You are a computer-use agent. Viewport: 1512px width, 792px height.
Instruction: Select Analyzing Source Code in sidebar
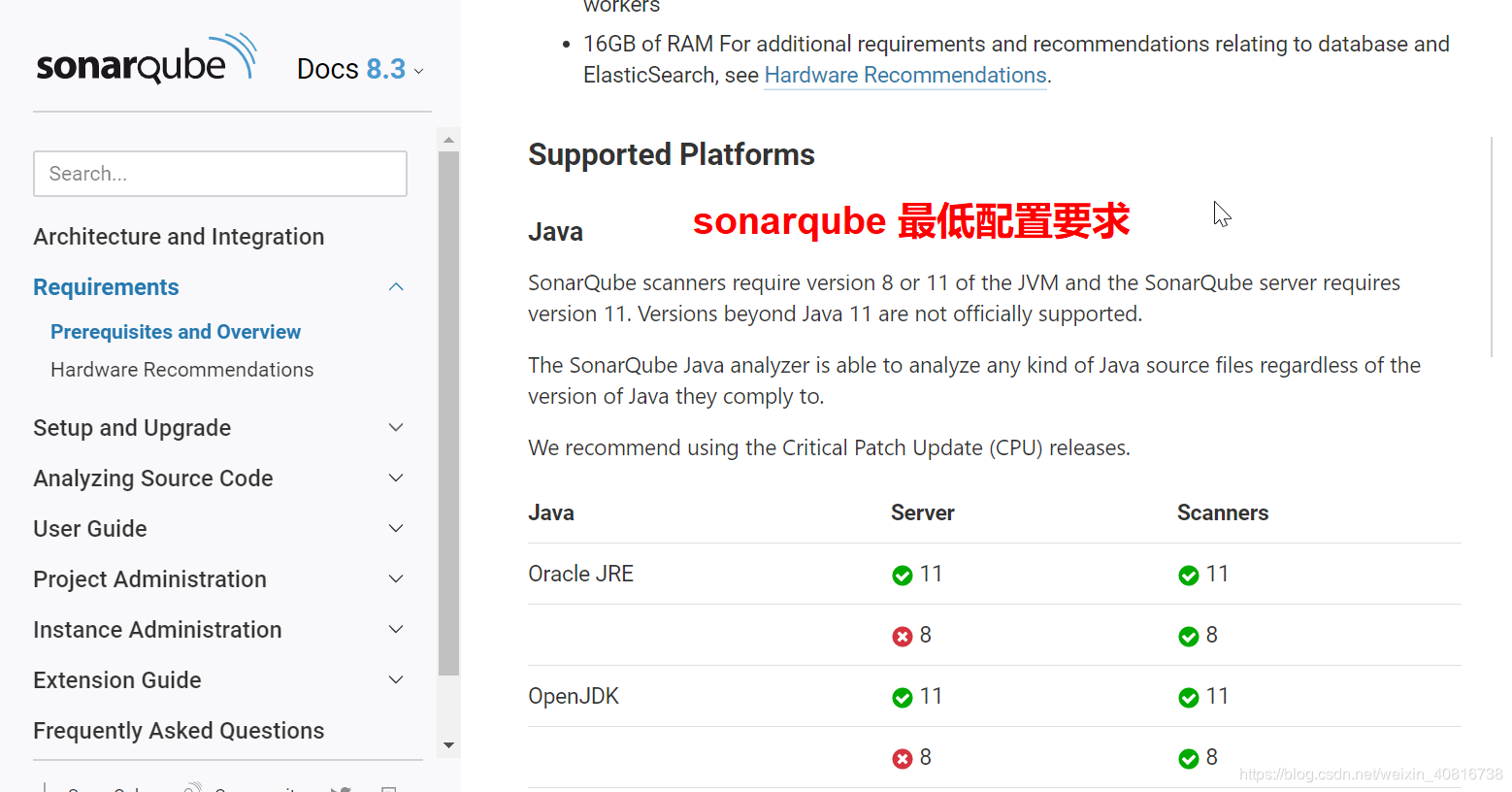[153, 478]
